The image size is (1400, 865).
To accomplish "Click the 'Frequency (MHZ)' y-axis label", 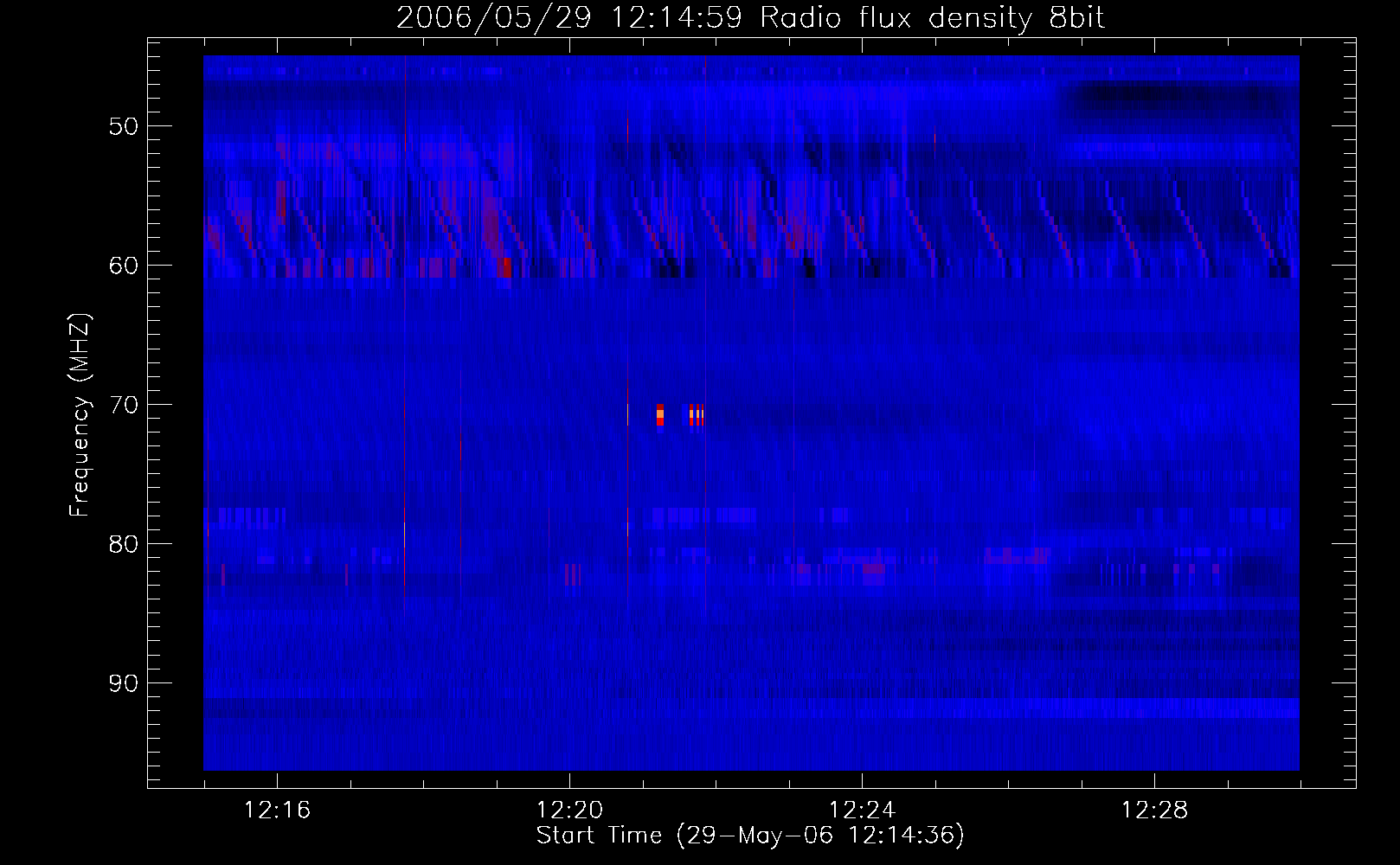I will (x=79, y=415).
